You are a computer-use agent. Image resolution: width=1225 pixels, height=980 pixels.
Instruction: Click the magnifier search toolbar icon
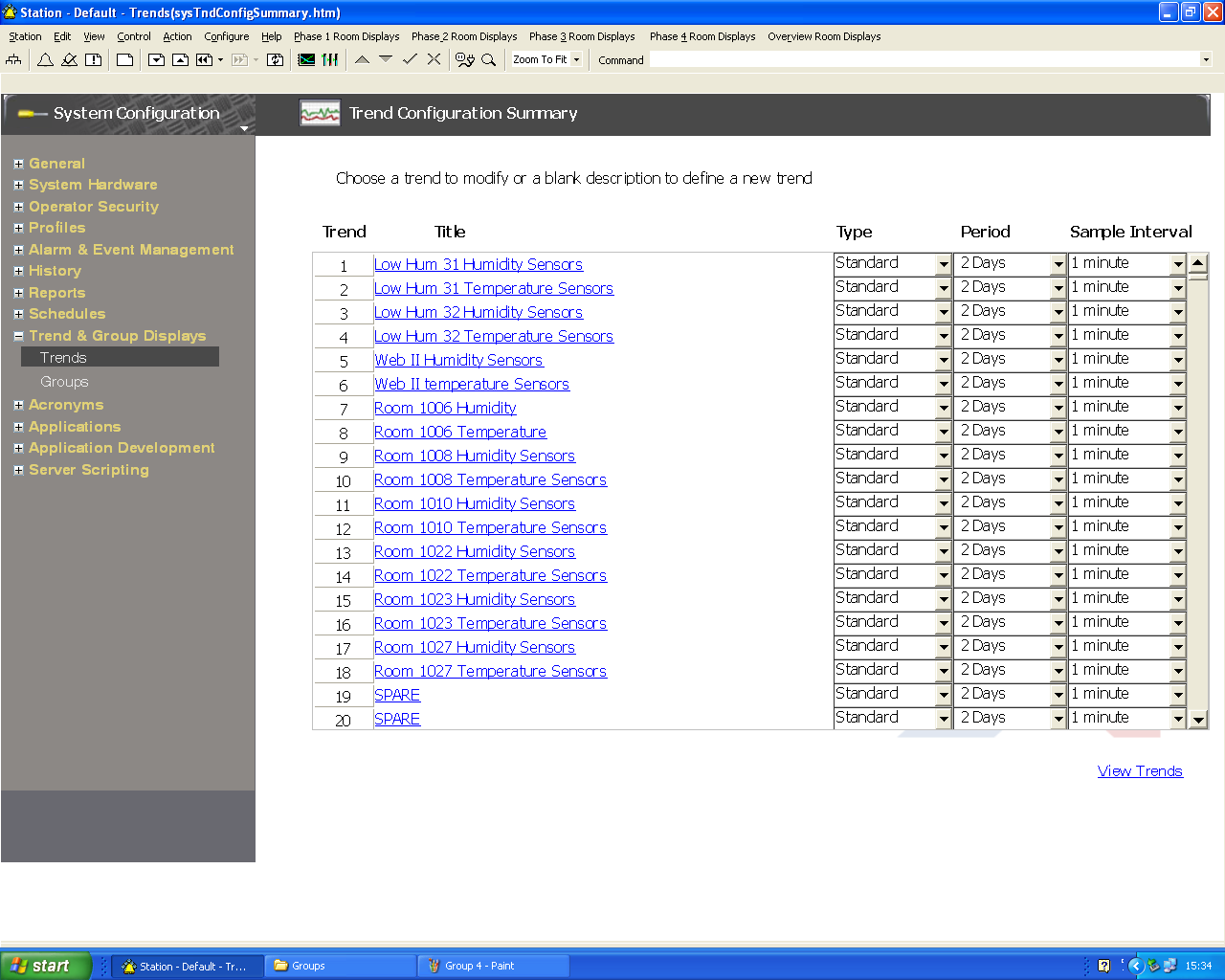coord(489,59)
